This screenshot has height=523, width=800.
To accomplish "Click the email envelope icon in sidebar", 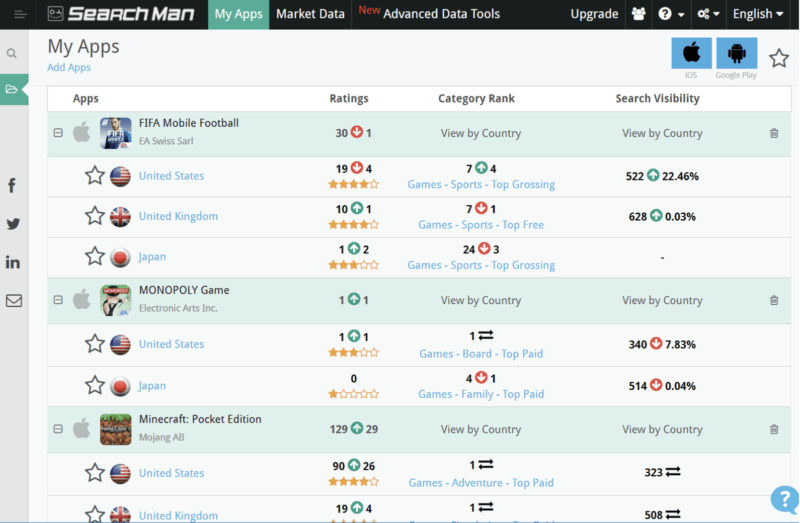I will tap(13, 300).
